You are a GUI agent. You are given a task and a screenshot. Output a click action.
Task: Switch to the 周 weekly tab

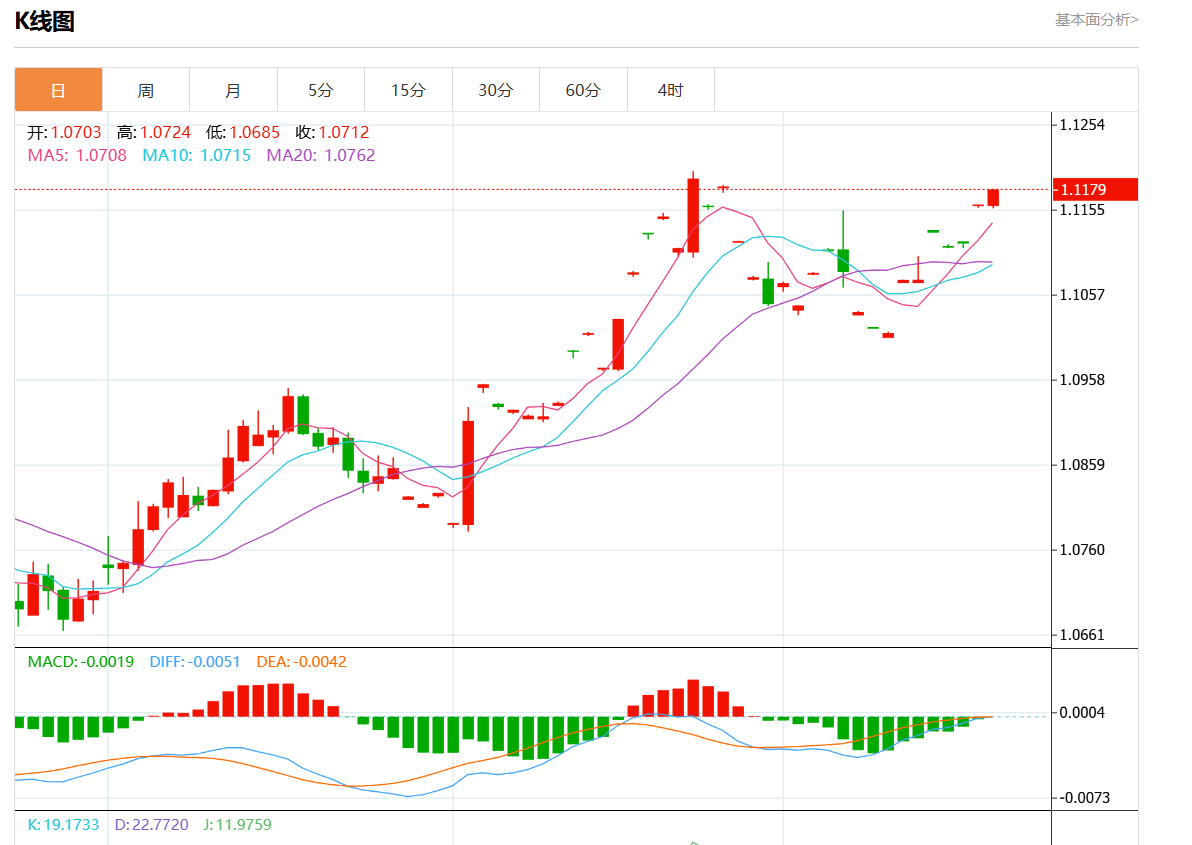(146, 90)
